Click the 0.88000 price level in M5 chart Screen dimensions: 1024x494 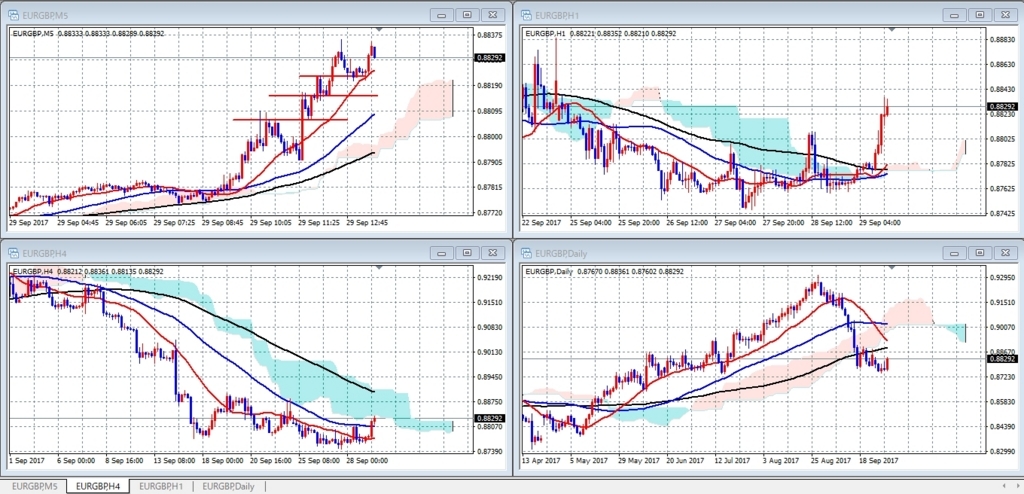point(489,137)
